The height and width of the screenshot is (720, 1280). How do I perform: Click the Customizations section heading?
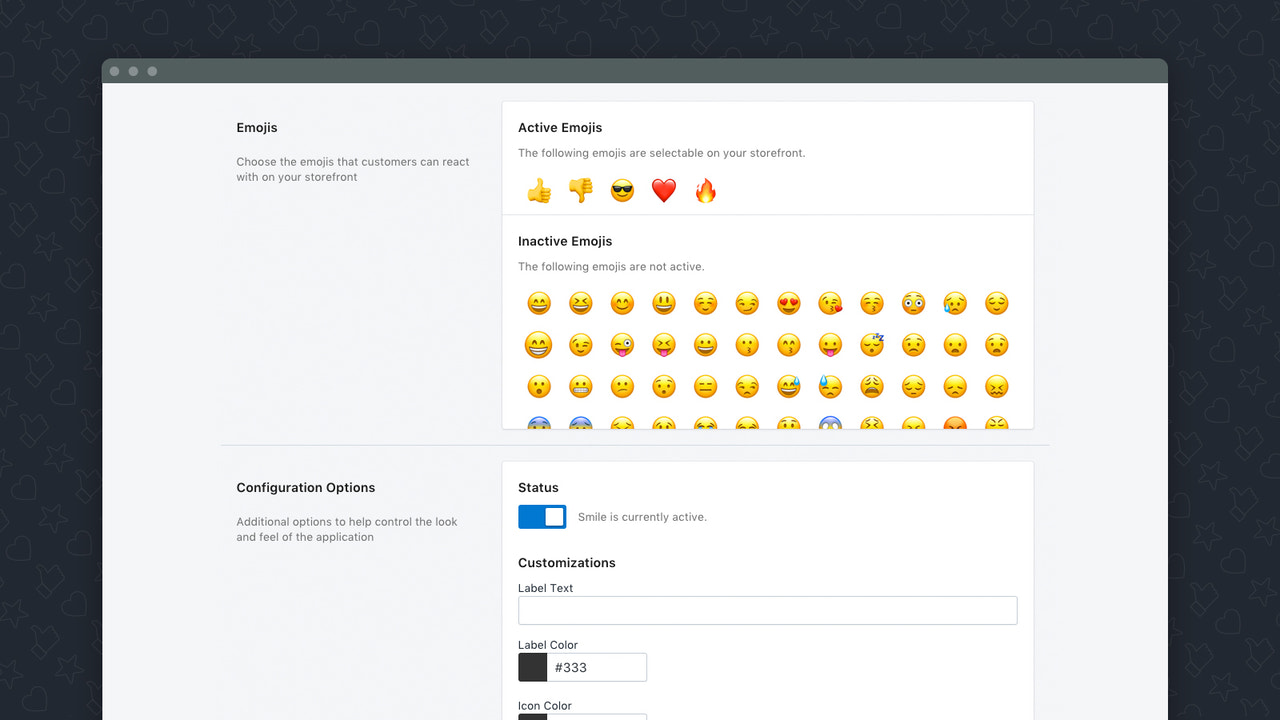tap(567, 562)
